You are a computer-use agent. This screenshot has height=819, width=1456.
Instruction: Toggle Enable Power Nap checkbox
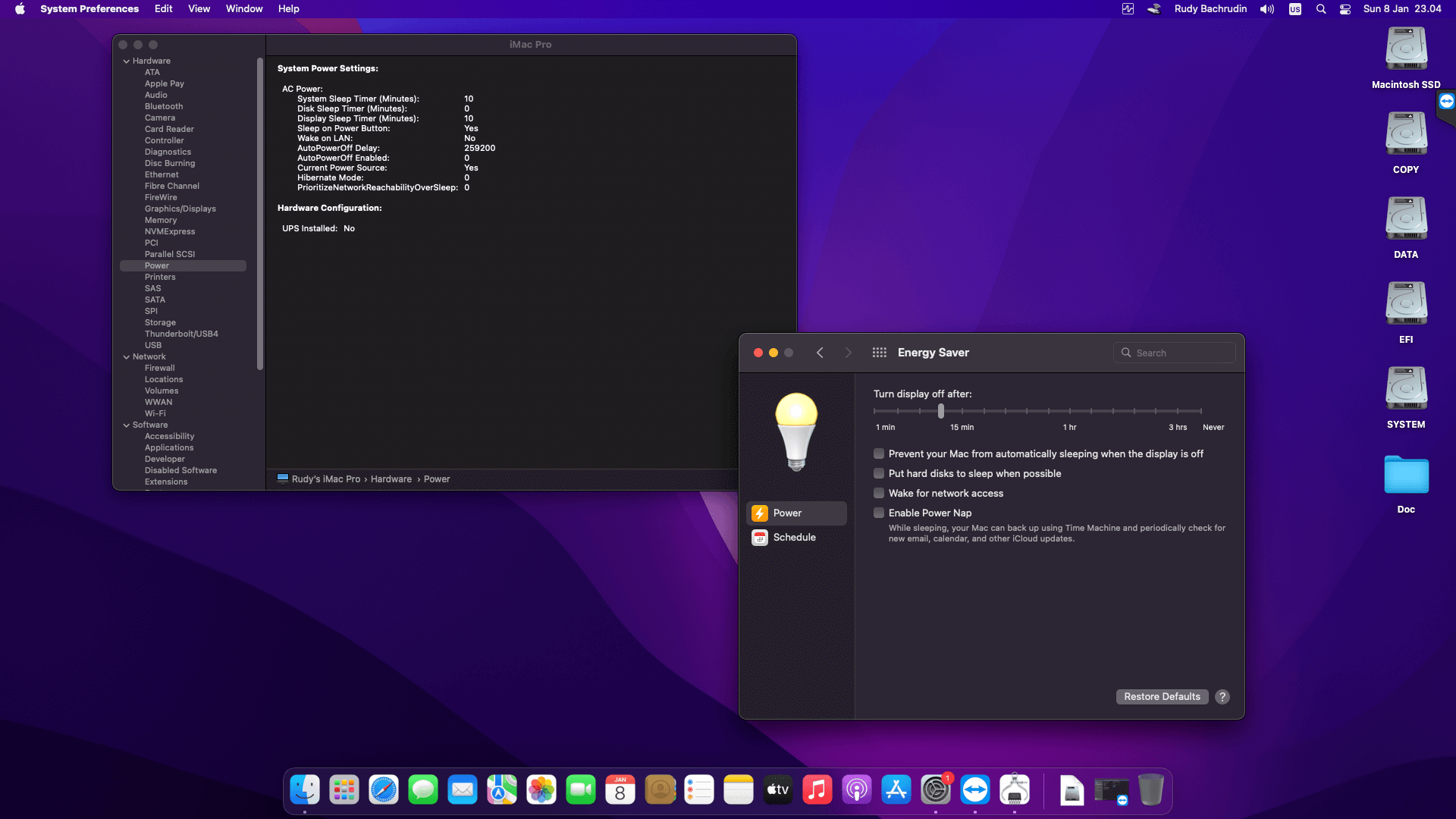[x=879, y=513]
